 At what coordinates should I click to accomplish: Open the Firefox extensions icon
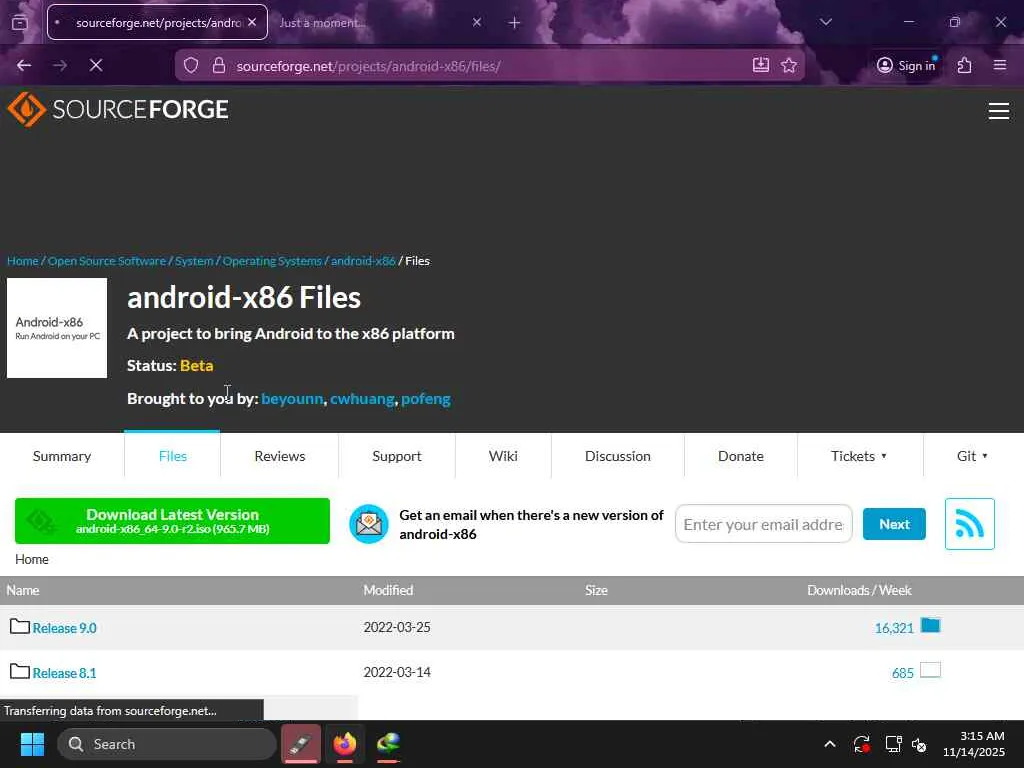pyautogui.click(x=965, y=65)
